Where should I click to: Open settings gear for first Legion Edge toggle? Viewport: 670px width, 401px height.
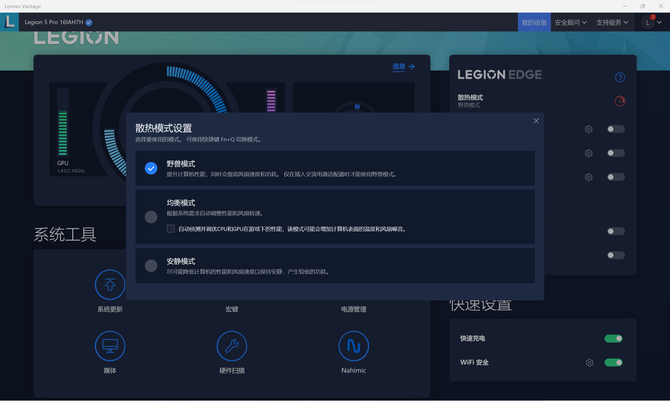pos(588,129)
